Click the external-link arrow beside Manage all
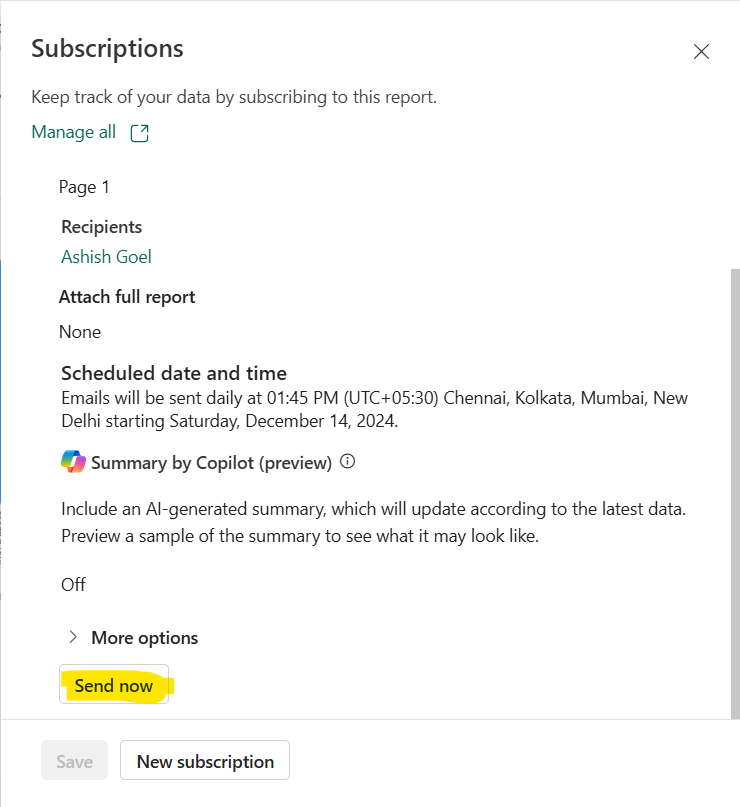Viewport: 740px width, 807px height. click(138, 131)
